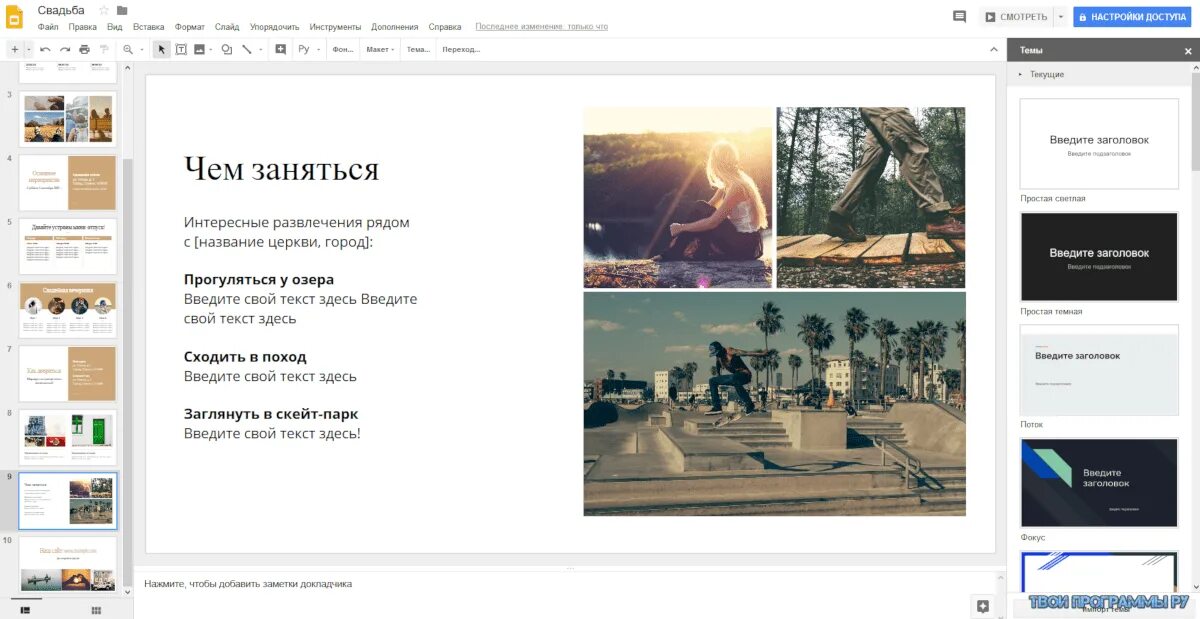This screenshot has height=619, width=1200.
Task: Open the comments history icon
Action: [960, 17]
